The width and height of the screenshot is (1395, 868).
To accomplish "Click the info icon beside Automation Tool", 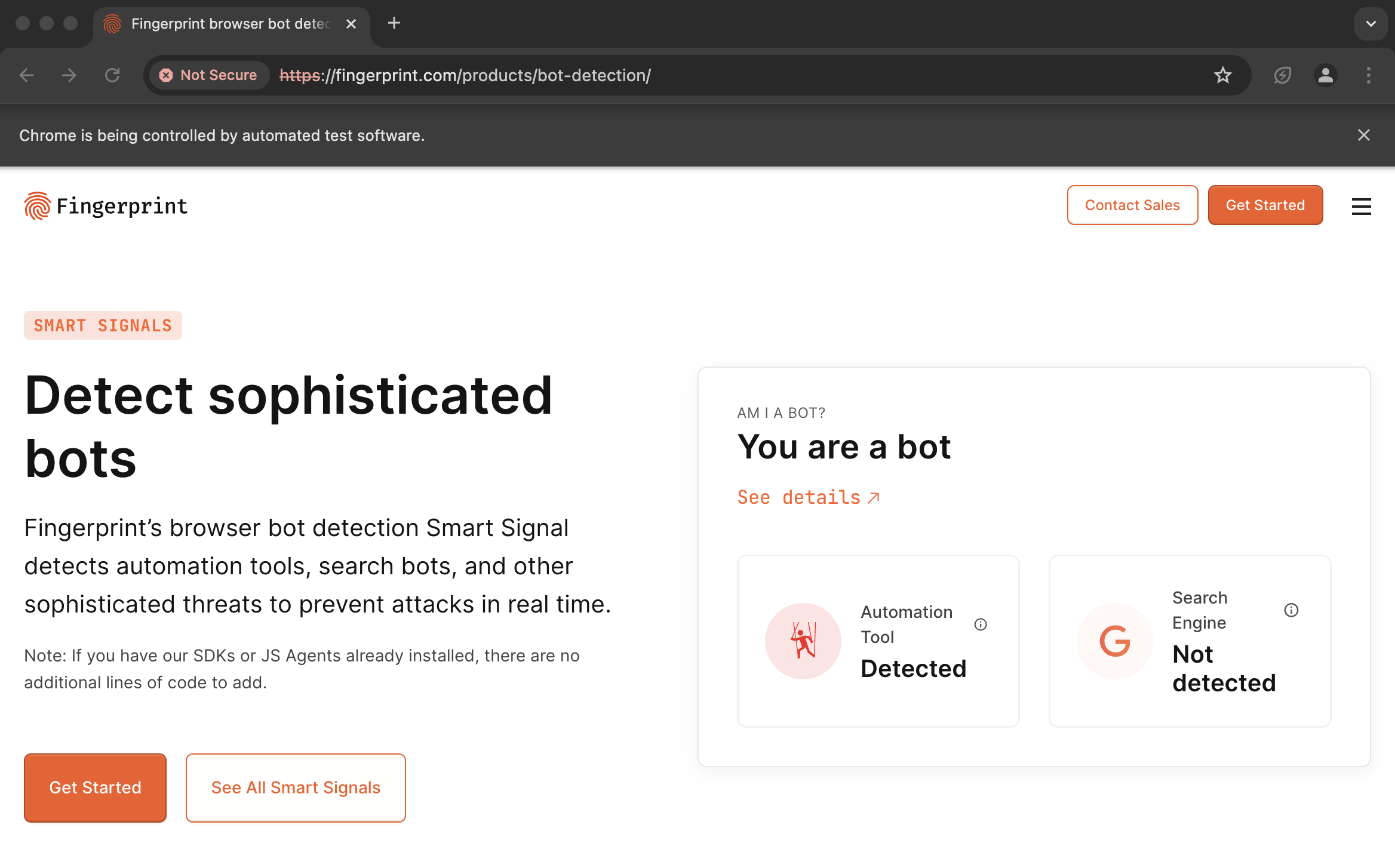I will 981,624.
